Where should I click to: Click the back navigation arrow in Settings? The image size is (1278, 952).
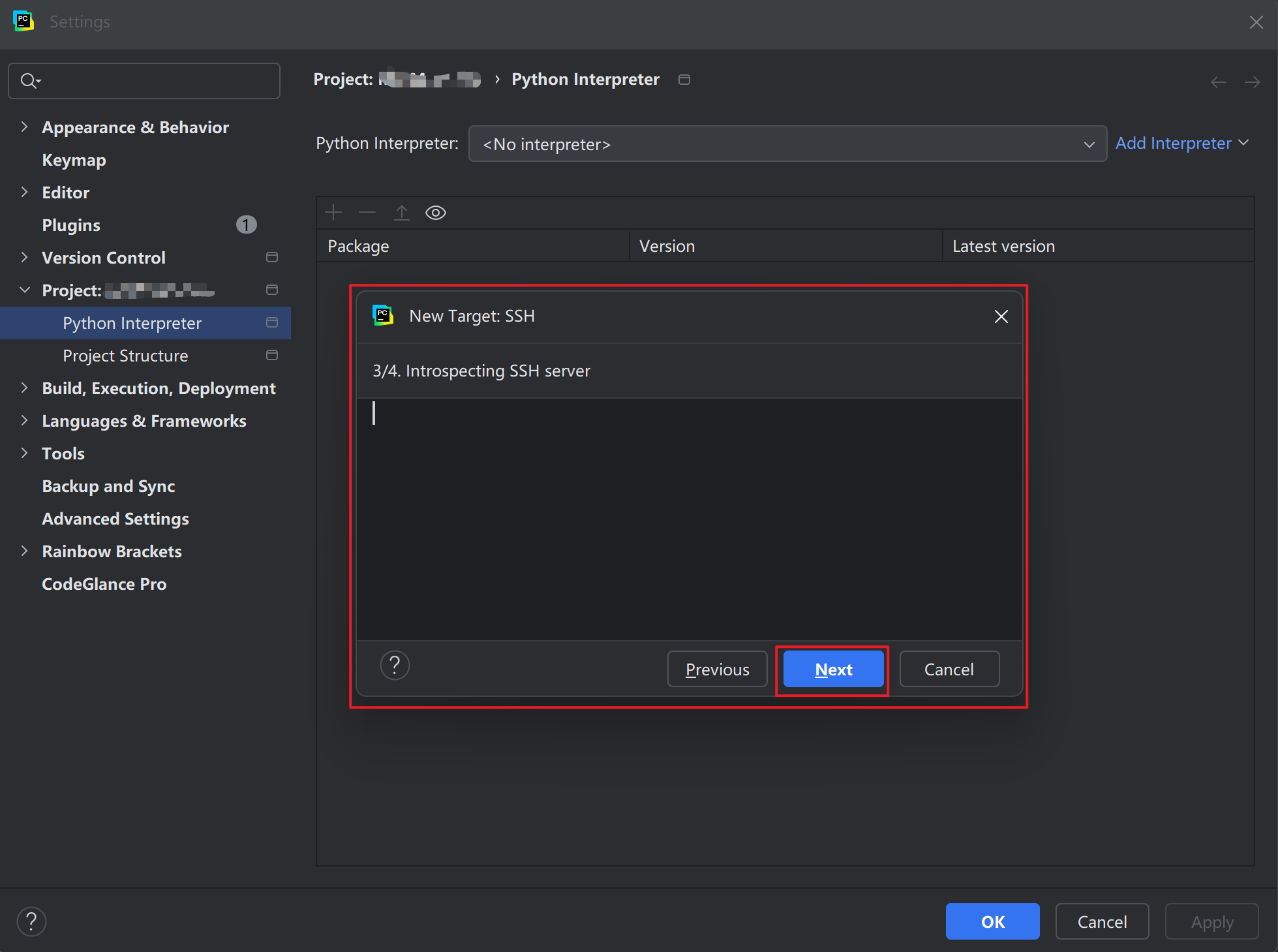tap(1219, 82)
